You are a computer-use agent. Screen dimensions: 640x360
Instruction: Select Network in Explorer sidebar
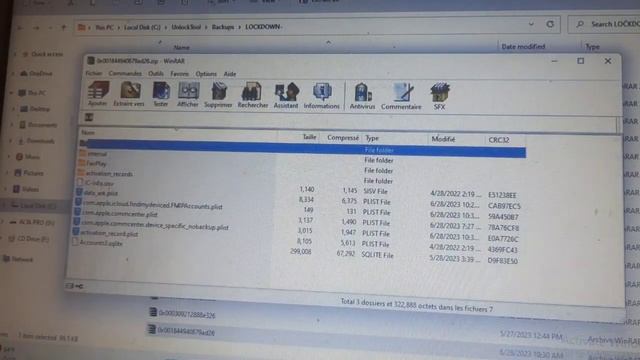click(x=18, y=259)
